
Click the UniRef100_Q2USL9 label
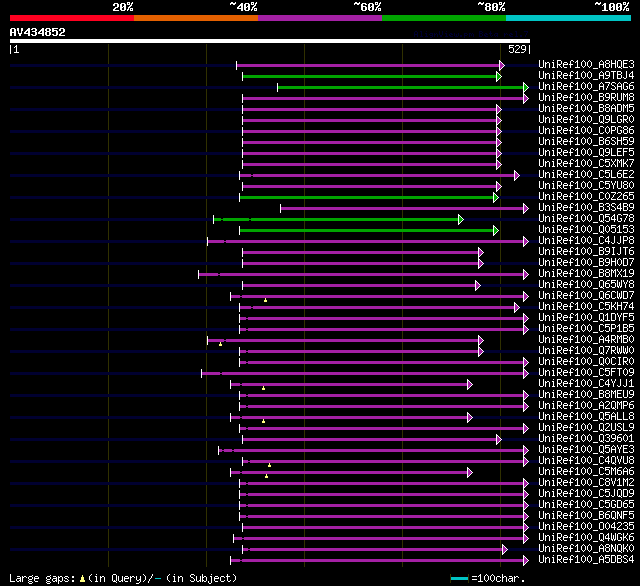(586, 428)
